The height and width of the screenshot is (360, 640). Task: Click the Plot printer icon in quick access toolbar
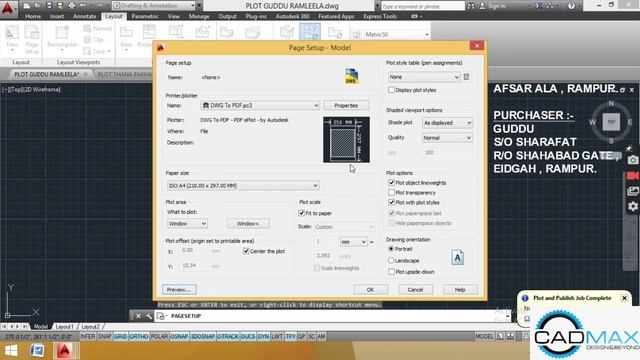(71, 6)
